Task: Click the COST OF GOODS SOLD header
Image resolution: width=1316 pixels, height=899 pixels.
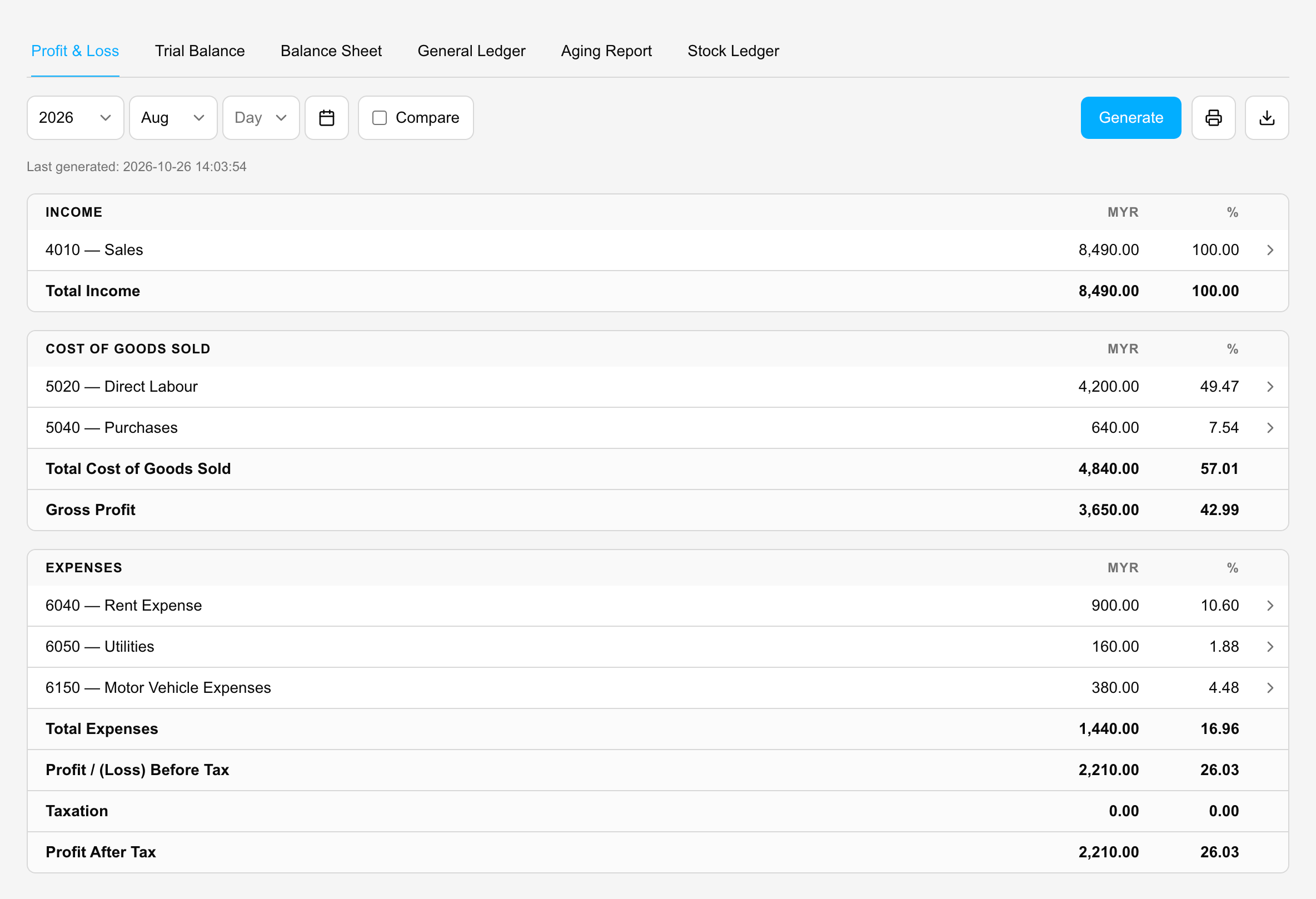Action: [x=128, y=349]
